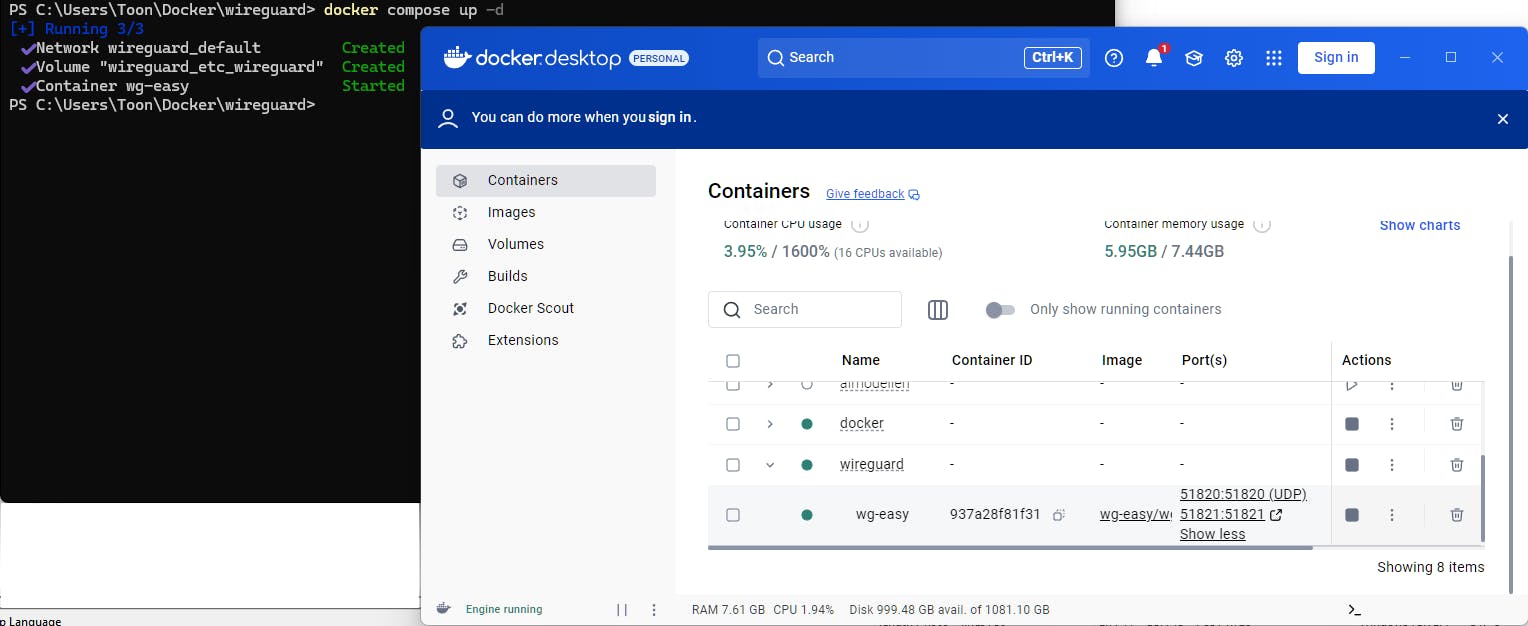This screenshot has width=1528, height=626.
Task: Click sign in link in banner
Action: (x=670, y=117)
